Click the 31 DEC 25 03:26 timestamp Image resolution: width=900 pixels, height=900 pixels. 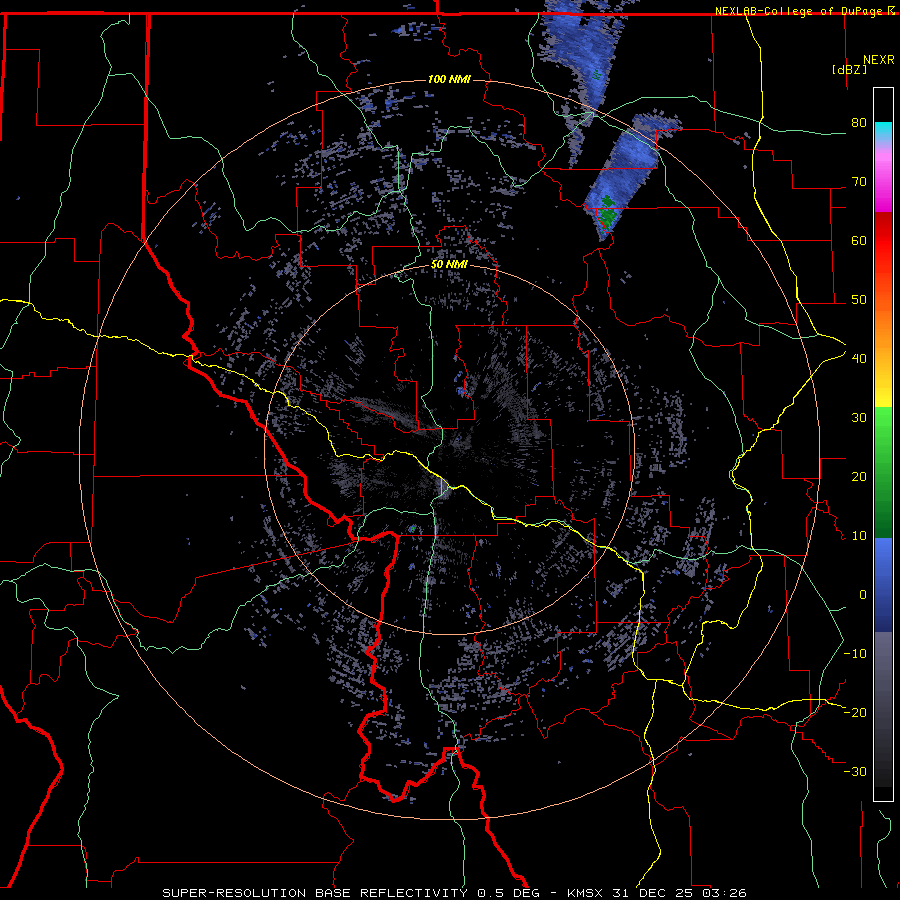pyautogui.click(x=678, y=893)
